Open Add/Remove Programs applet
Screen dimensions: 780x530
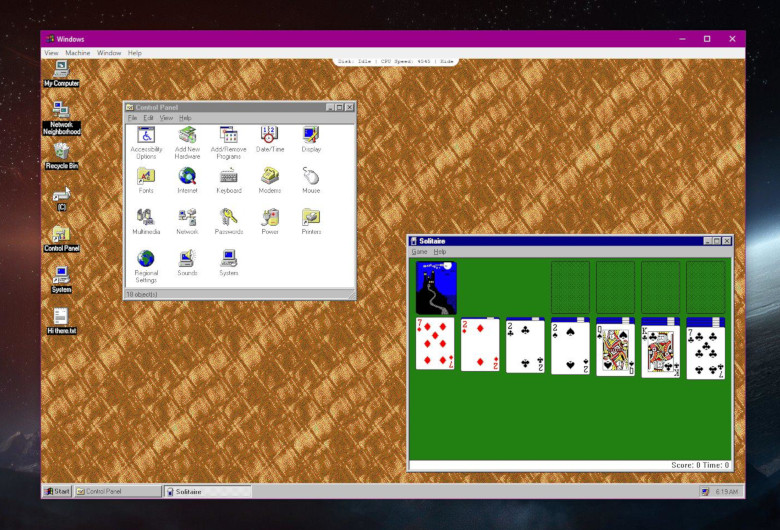click(x=228, y=143)
